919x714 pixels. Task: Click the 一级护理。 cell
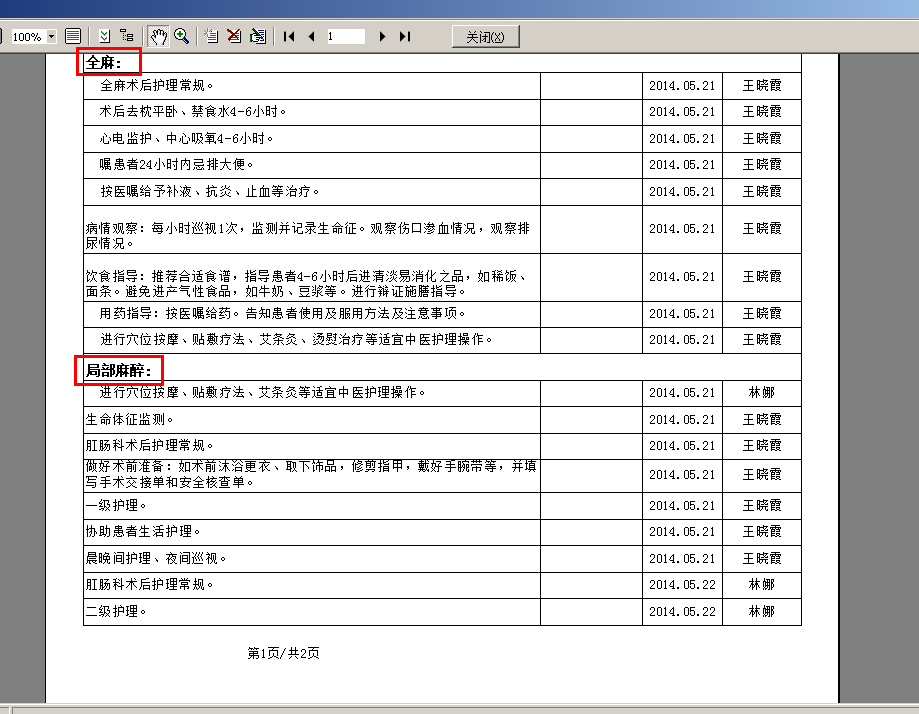click(312, 506)
